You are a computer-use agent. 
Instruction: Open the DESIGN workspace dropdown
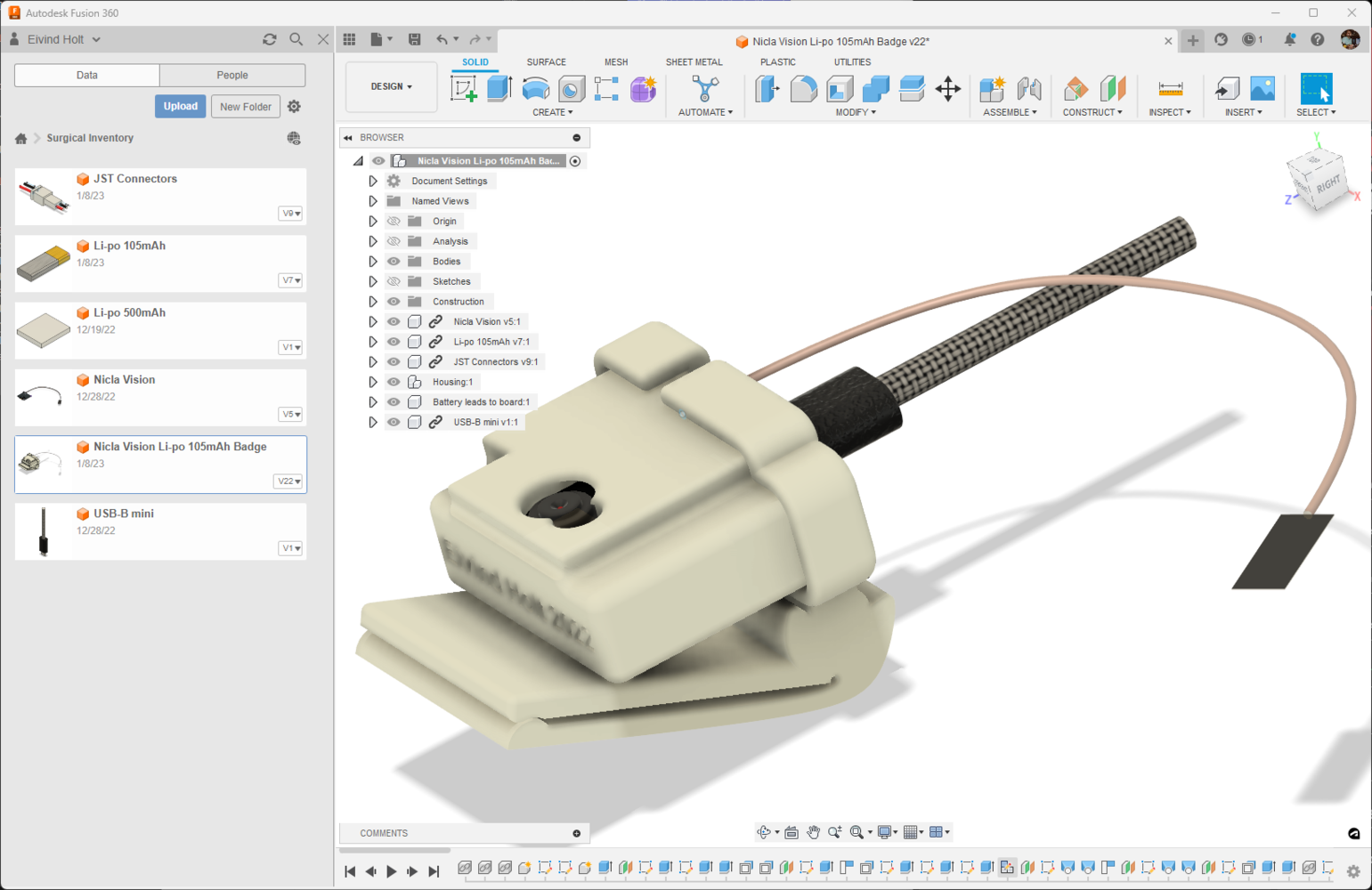(392, 87)
